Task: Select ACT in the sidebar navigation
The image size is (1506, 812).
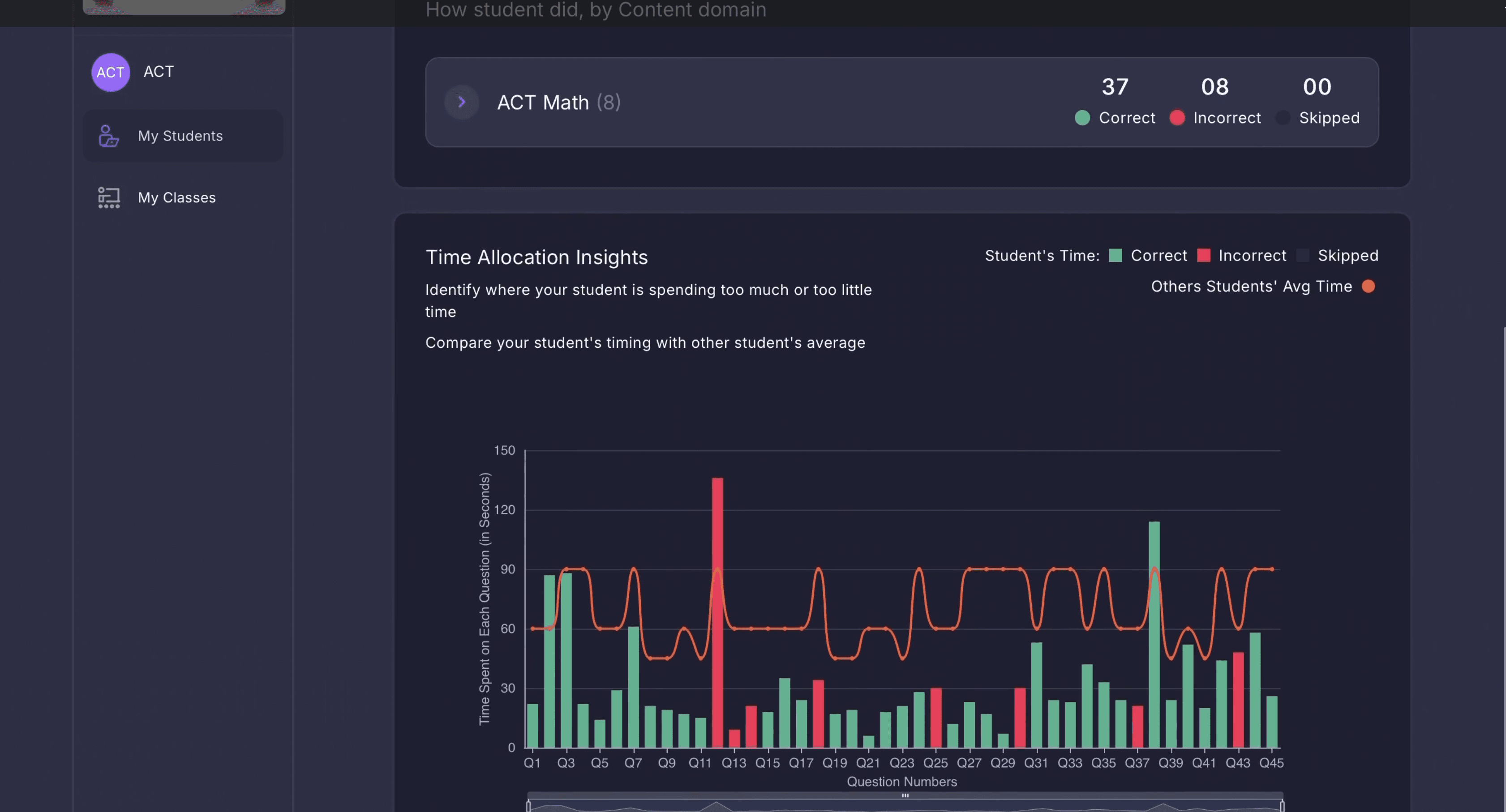Action: tap(158, 71)
